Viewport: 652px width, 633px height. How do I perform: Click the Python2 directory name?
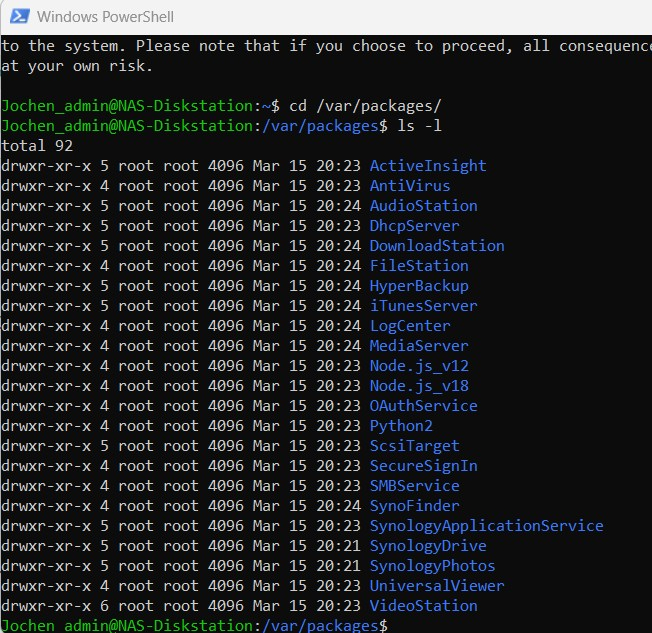pyautogui.click(x=401, y=426)
